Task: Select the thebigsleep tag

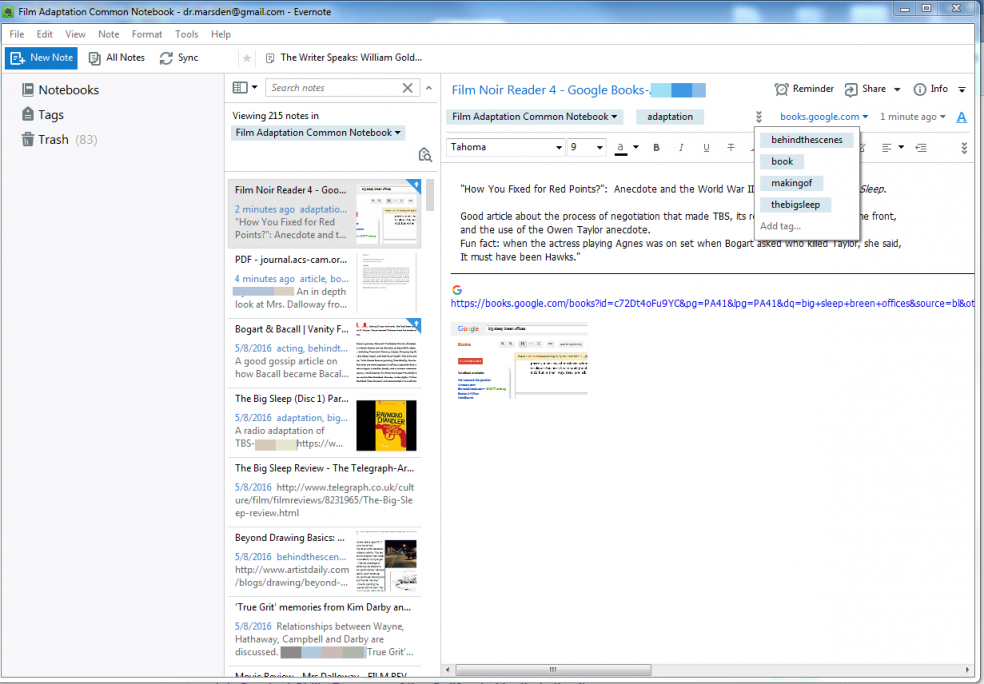Action: (795, 205)
